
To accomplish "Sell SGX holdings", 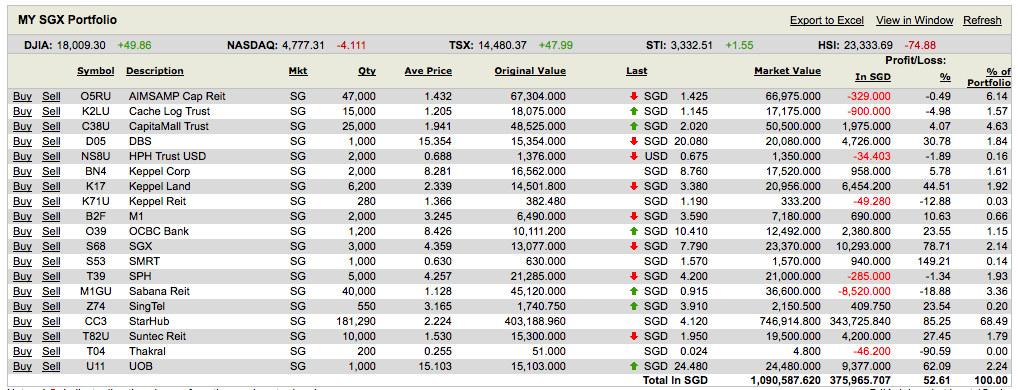I will click(x=51, y=246).
